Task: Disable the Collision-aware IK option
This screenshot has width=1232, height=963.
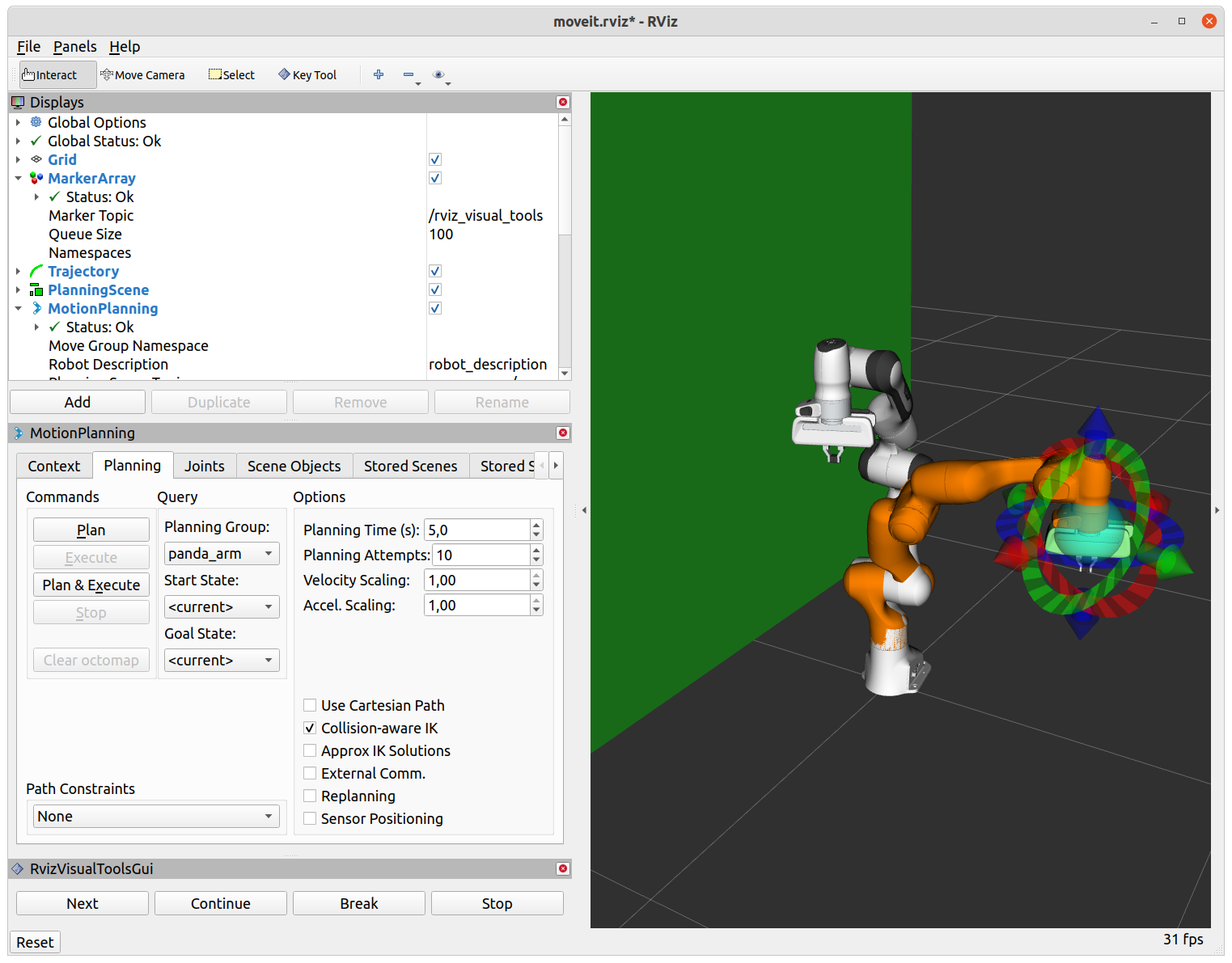Action: pyautogui.click(x=310, y=728)
